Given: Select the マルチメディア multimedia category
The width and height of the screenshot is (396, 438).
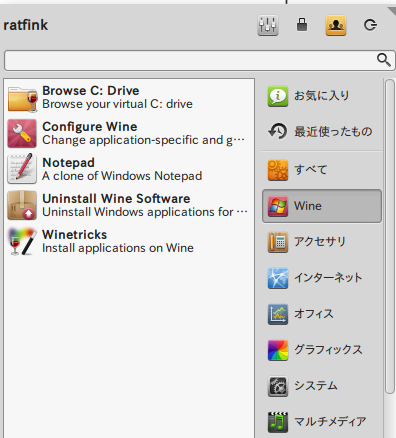Looking at the screenshot, I should pos(322,422).
